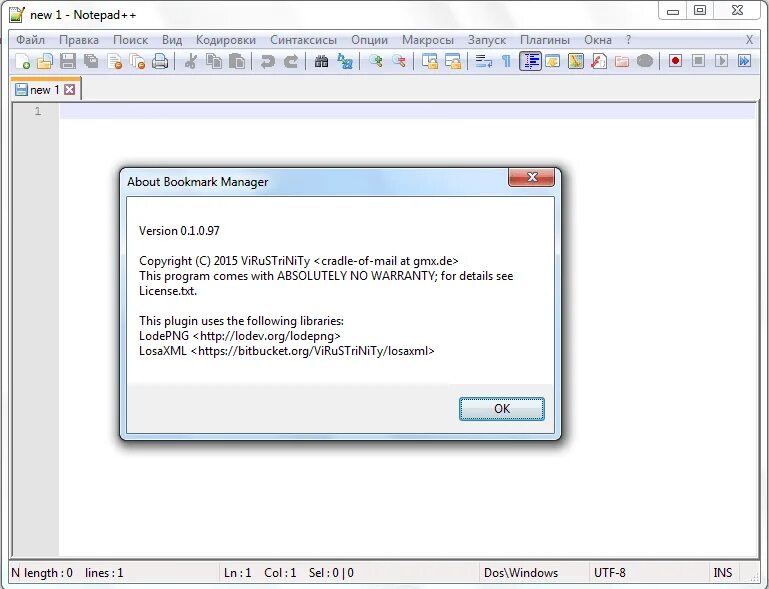The image size is (769, 589).
Task: Click the Copyright ViRuSTriNiTy line
Action: click(x=299, y=261)
